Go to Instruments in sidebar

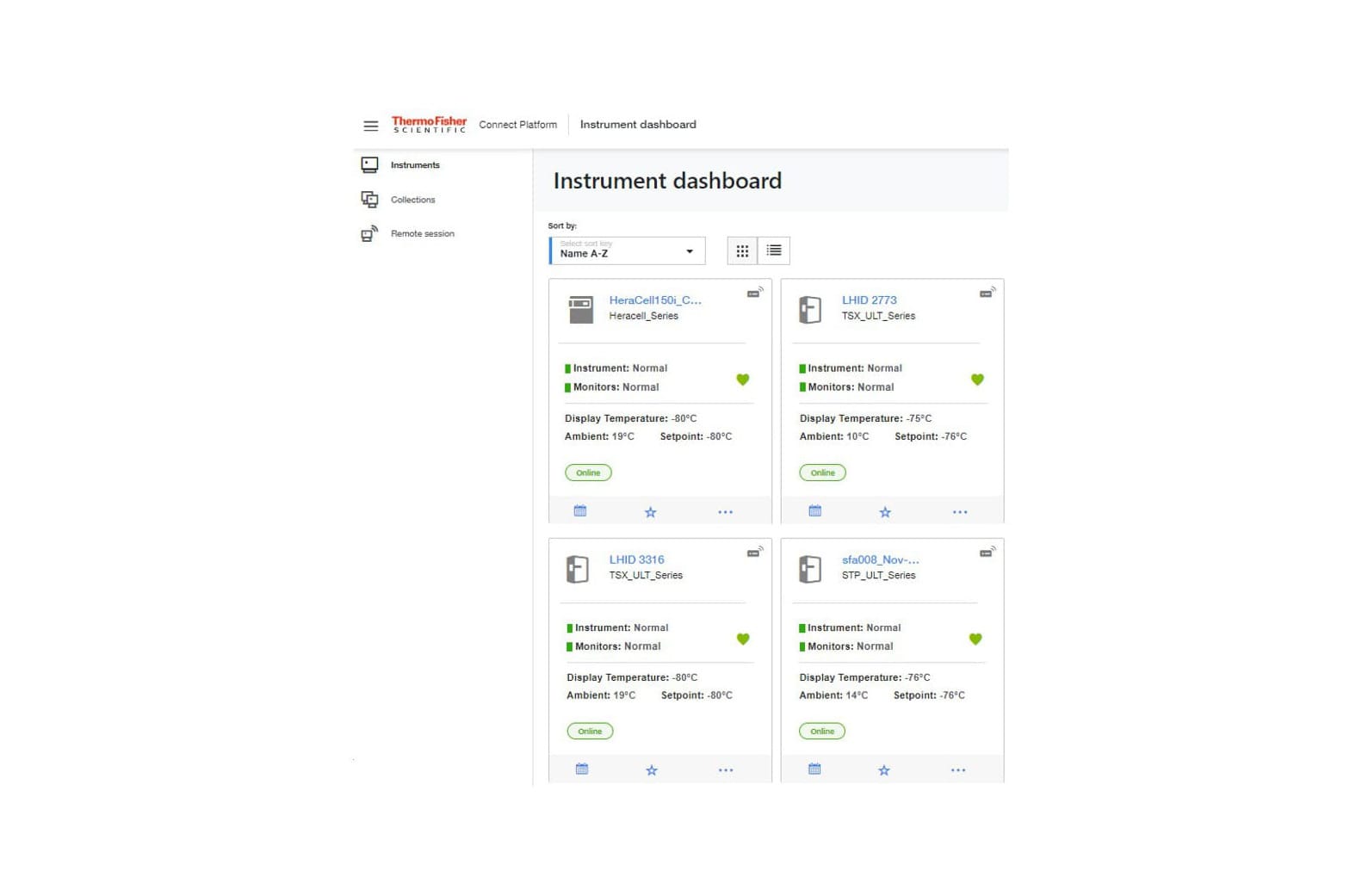click(414, 165)
